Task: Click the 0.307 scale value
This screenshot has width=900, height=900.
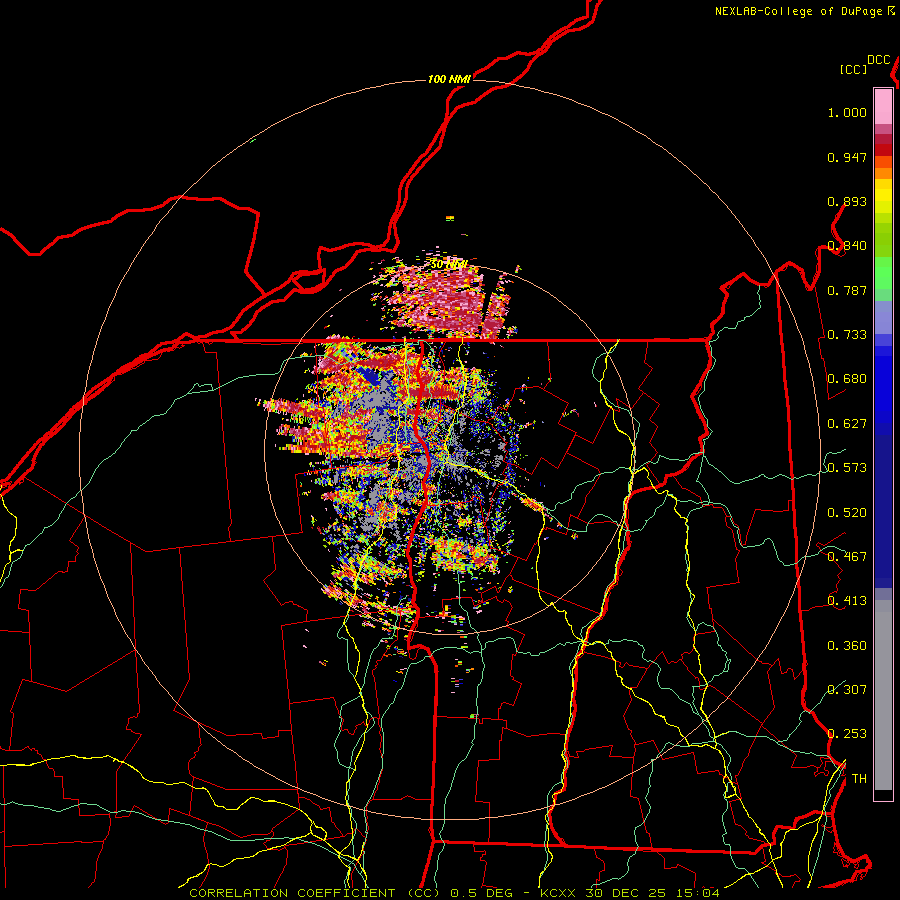Action: click(x=847, y=690)
